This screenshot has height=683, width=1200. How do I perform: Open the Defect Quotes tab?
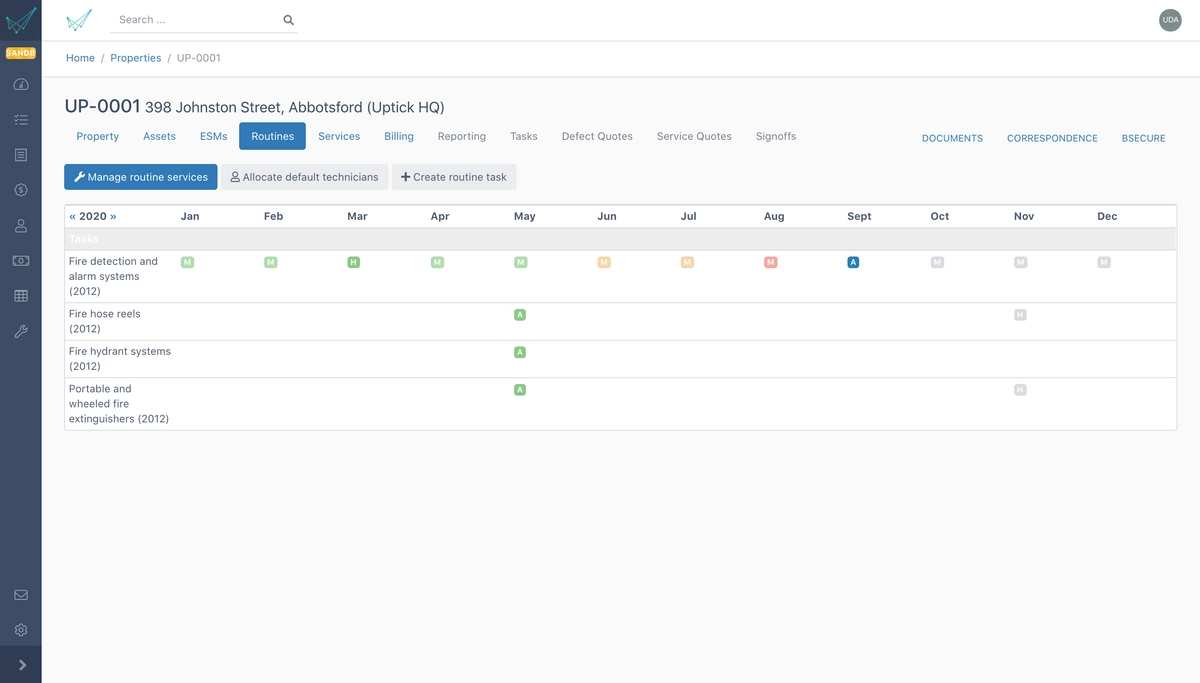[597, 136]
